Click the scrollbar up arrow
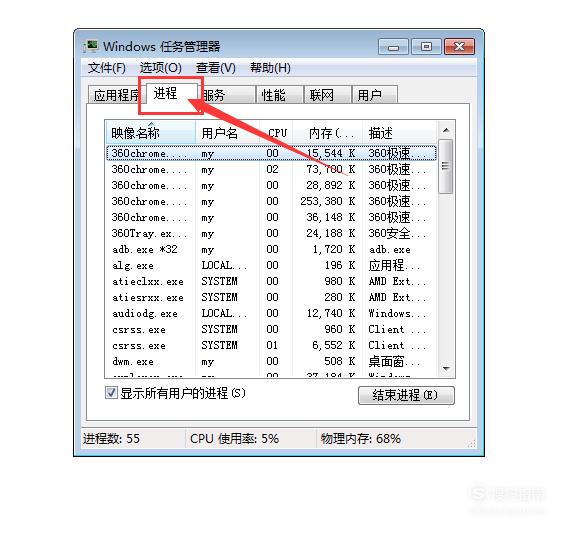 pyautogui.click(x=446, y=130)
